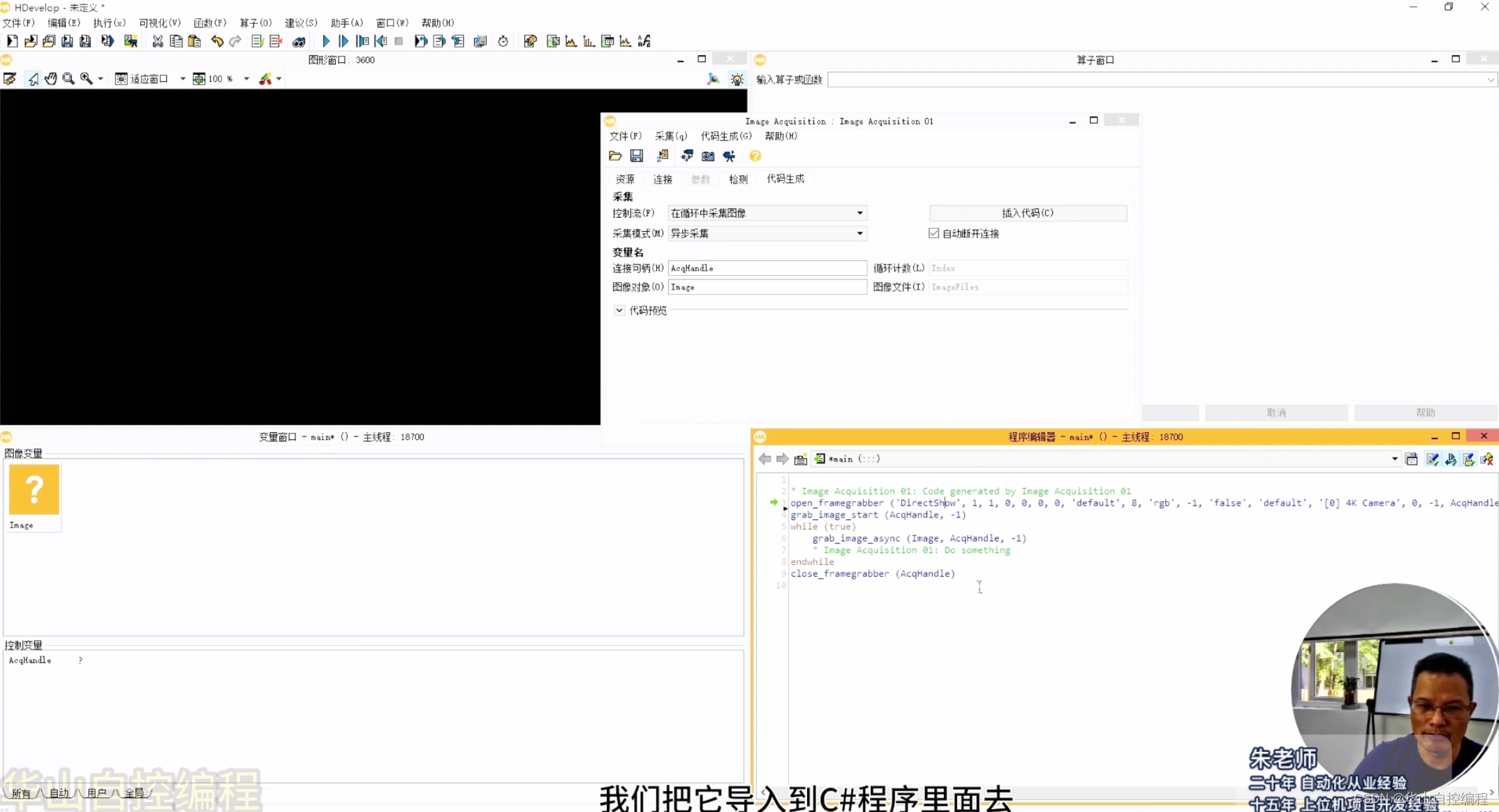This screenshot has height=812, width=1499.
Task: Click the 帮助 button in operator window
Action: pos(1425,413)
